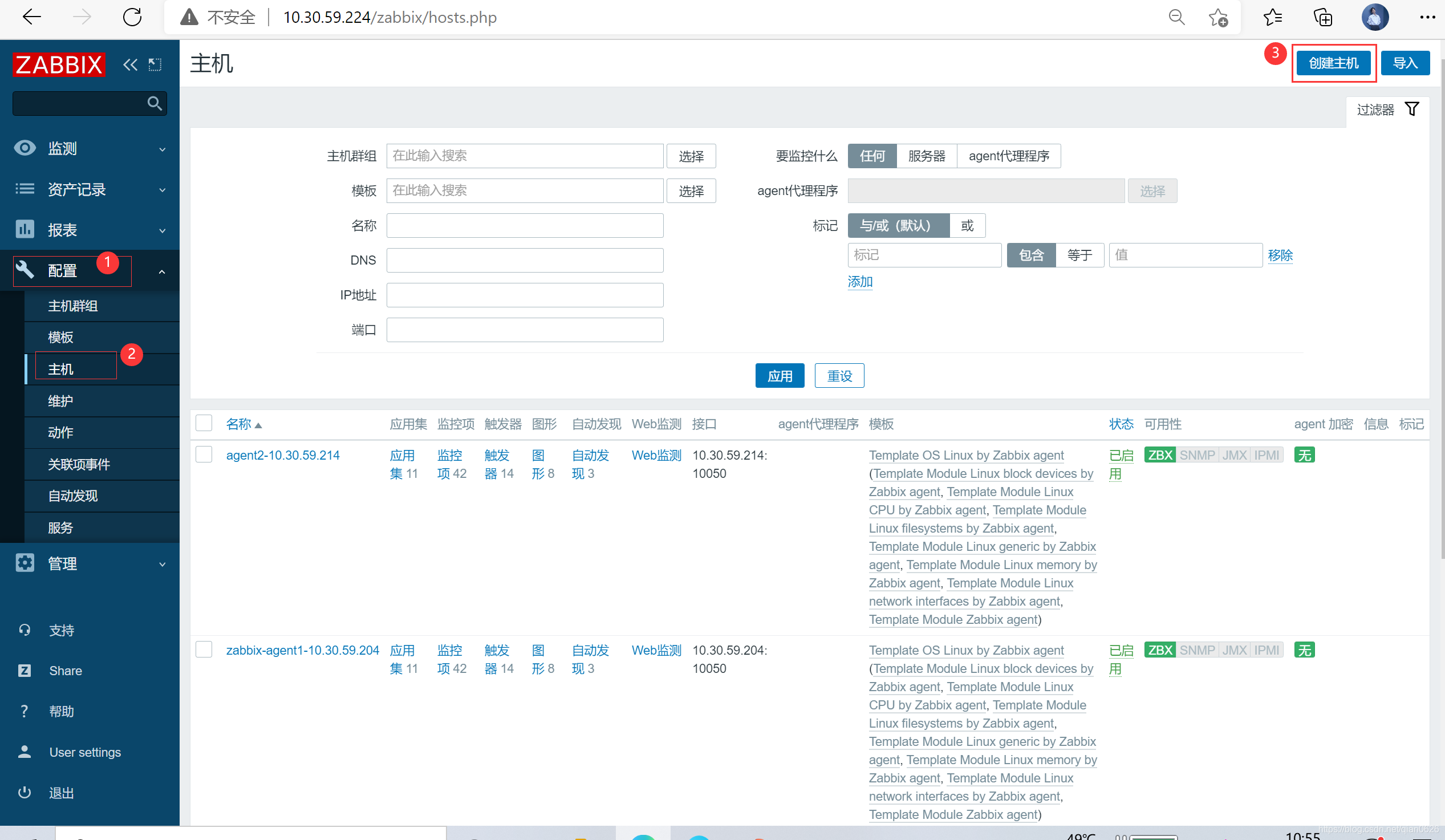Expand the 报表 menu section
1445x840 pixels.
point(90,230)
